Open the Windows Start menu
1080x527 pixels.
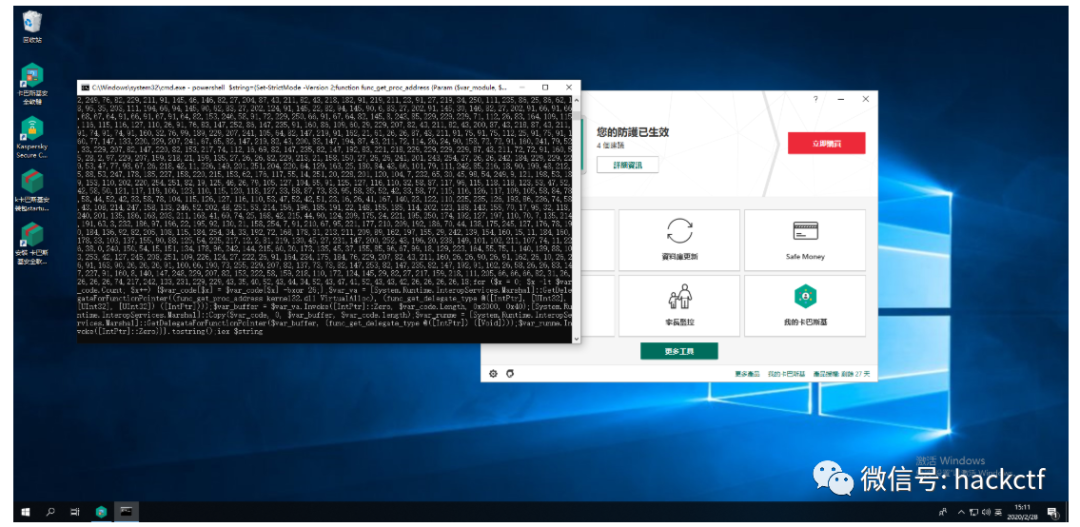click(26, 512)
